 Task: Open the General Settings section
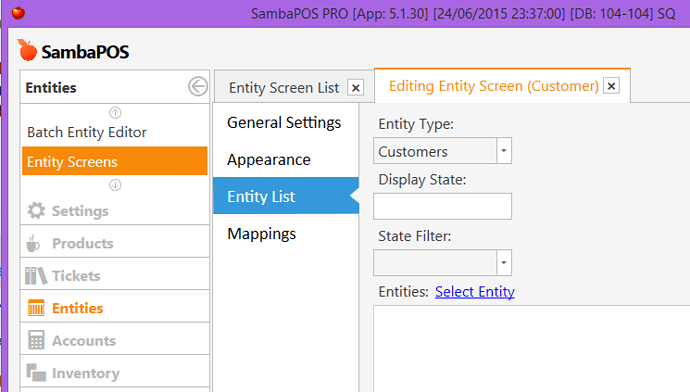tap(284, 122)
